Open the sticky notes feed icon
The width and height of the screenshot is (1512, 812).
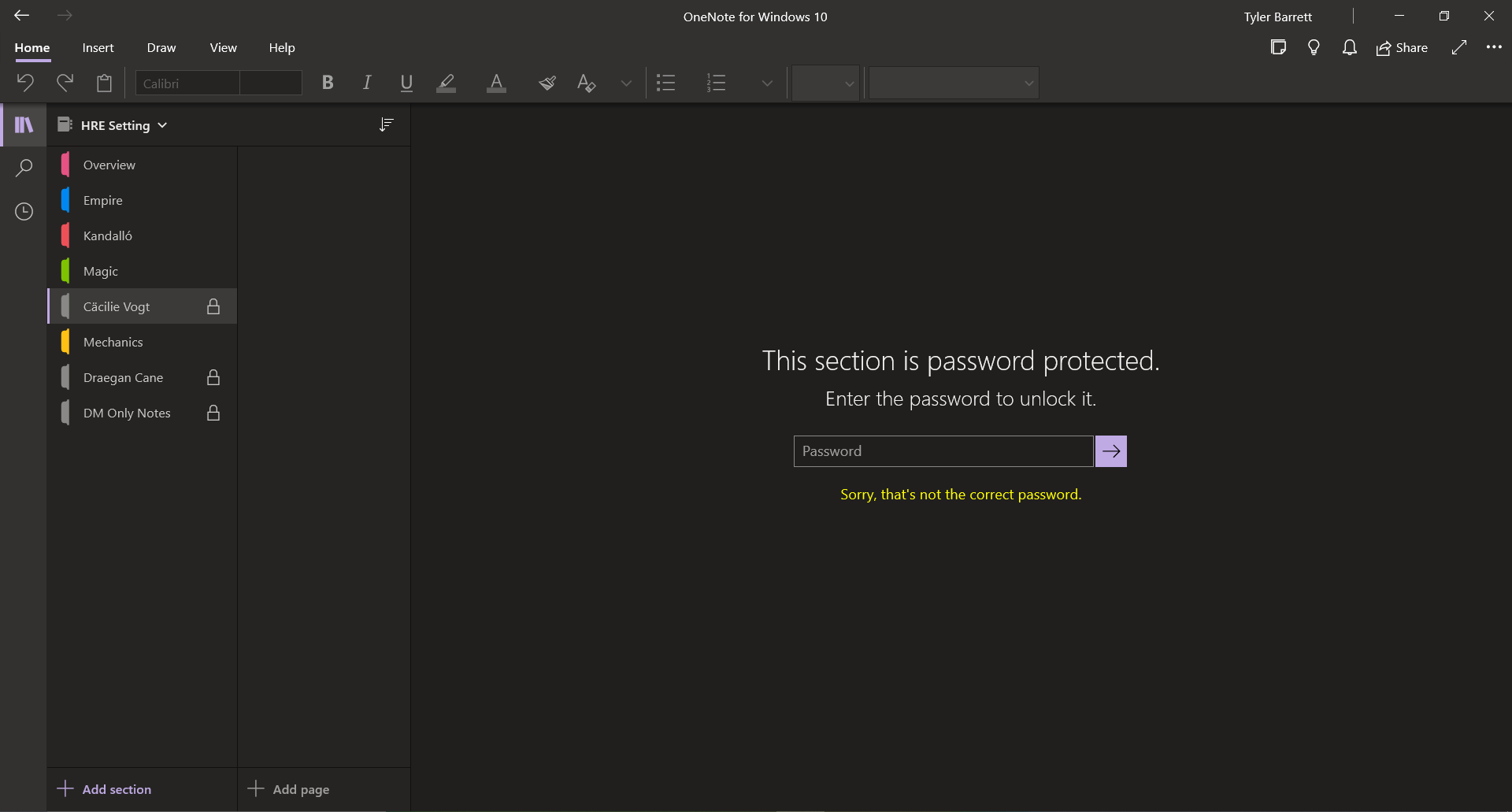[1278, 47]
